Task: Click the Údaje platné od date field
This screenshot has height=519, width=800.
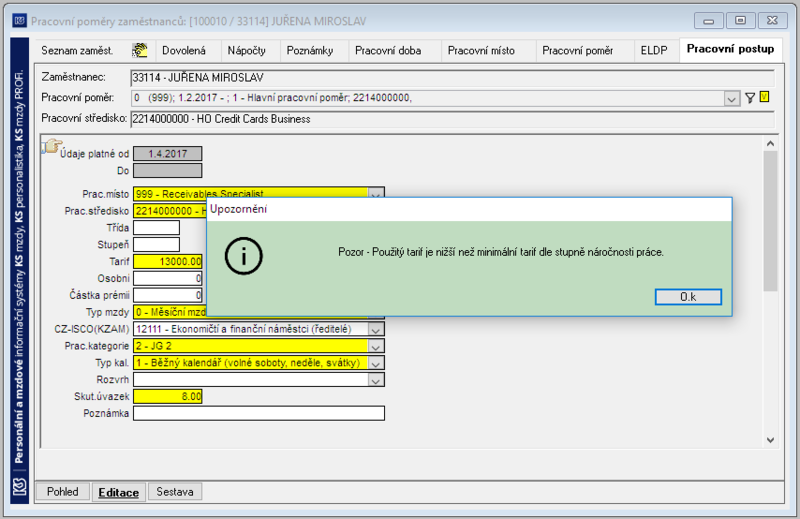Action: [168, 154]
